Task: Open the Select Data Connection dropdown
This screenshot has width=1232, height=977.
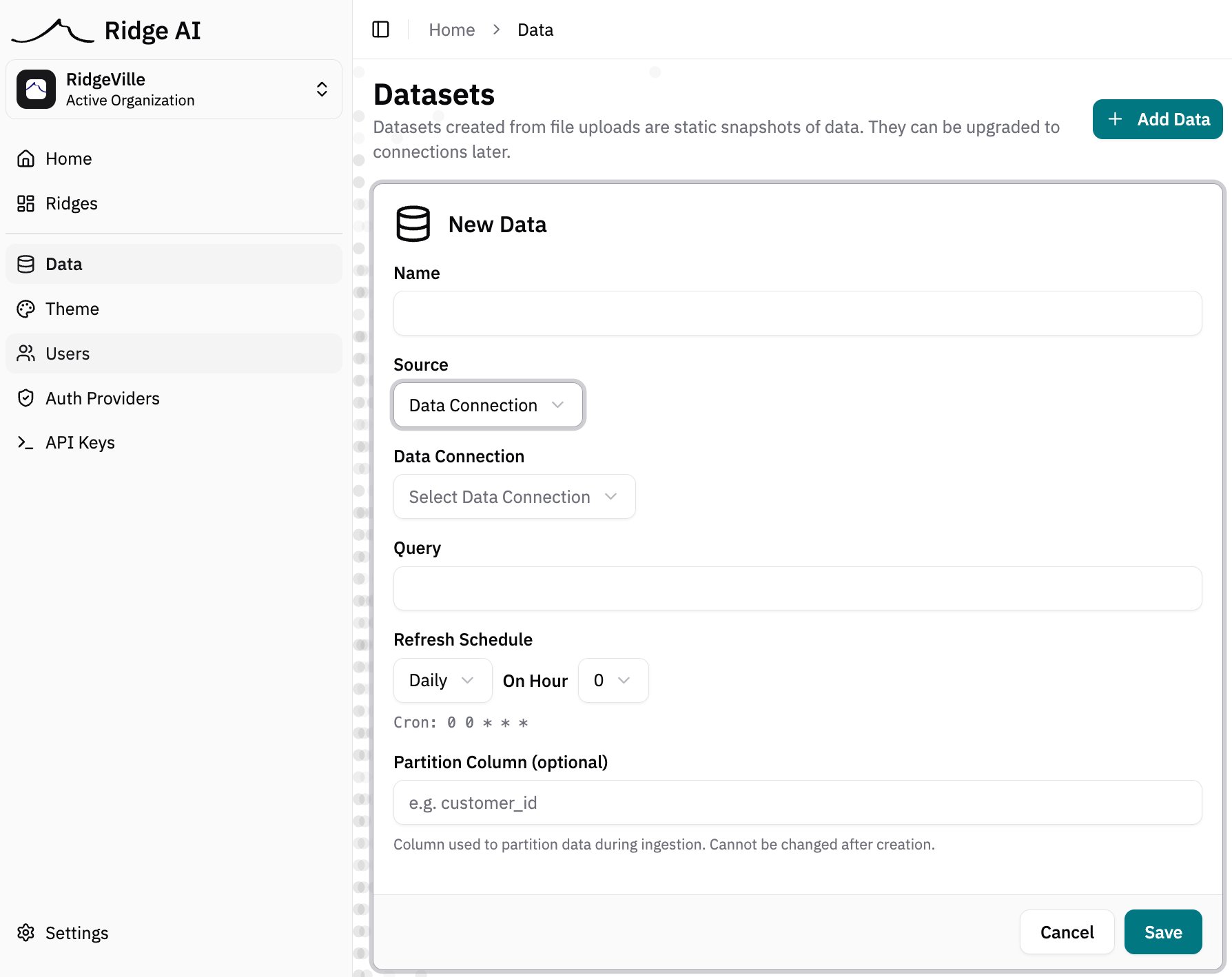Action: 513,496
